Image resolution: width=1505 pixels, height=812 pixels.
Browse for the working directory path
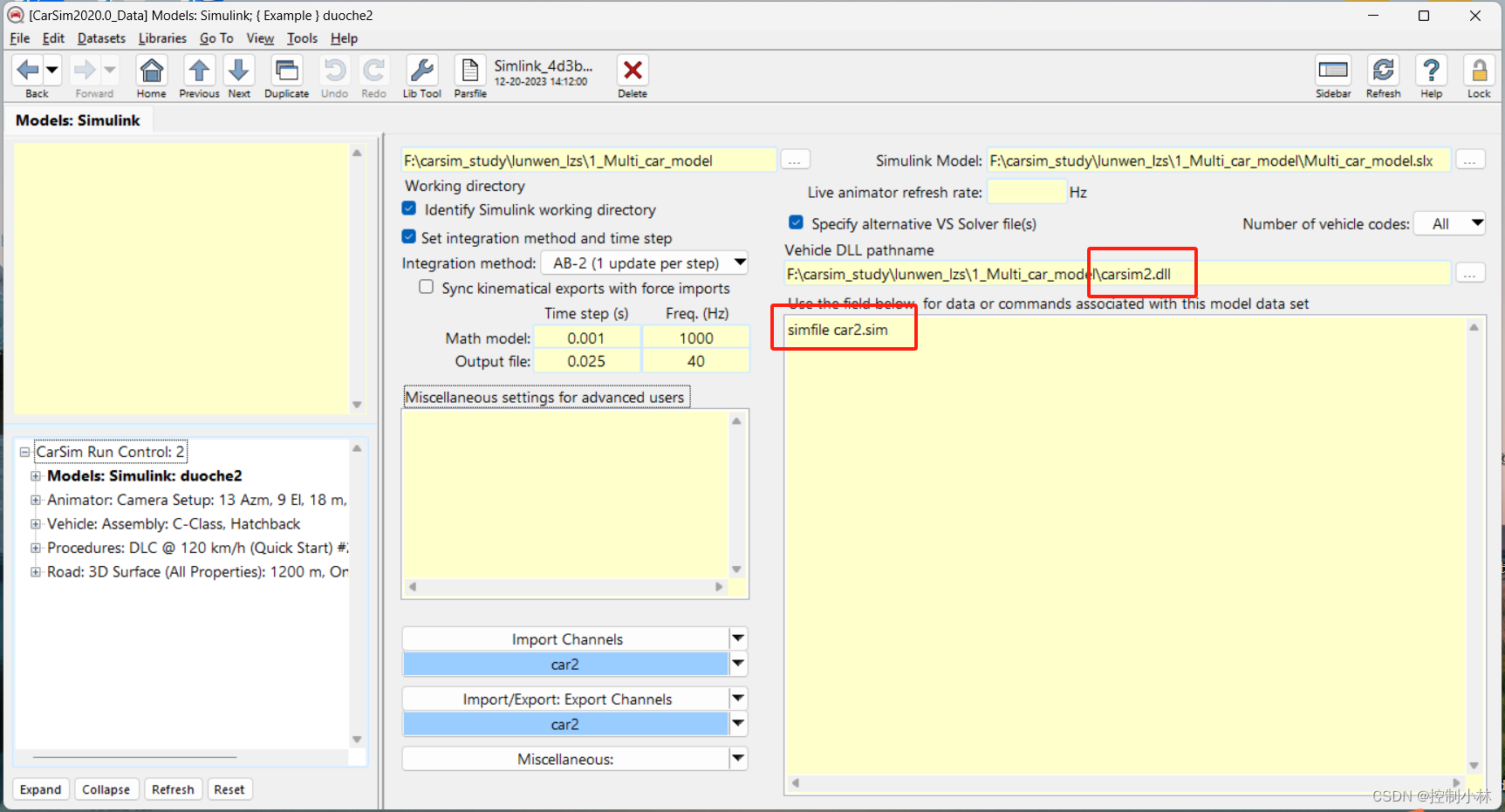click(x=795, y=160)
